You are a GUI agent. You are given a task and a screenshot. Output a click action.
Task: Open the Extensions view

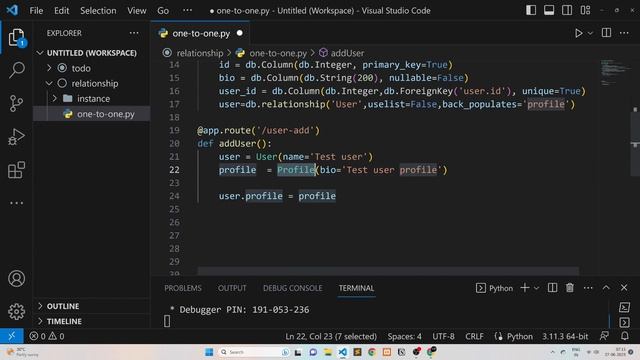[16, 170]
